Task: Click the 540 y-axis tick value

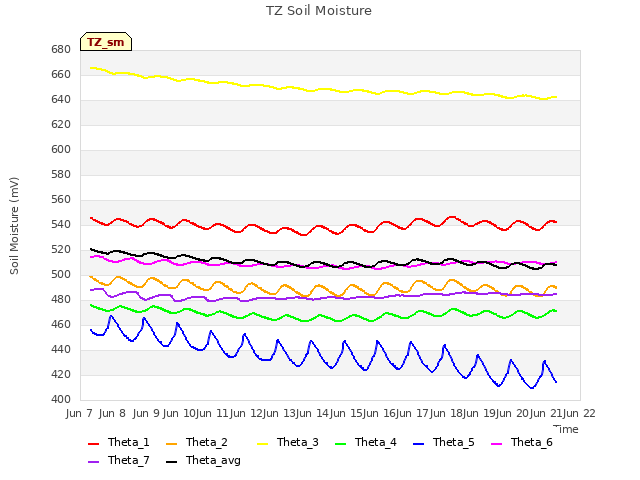Action: (61, 224)
